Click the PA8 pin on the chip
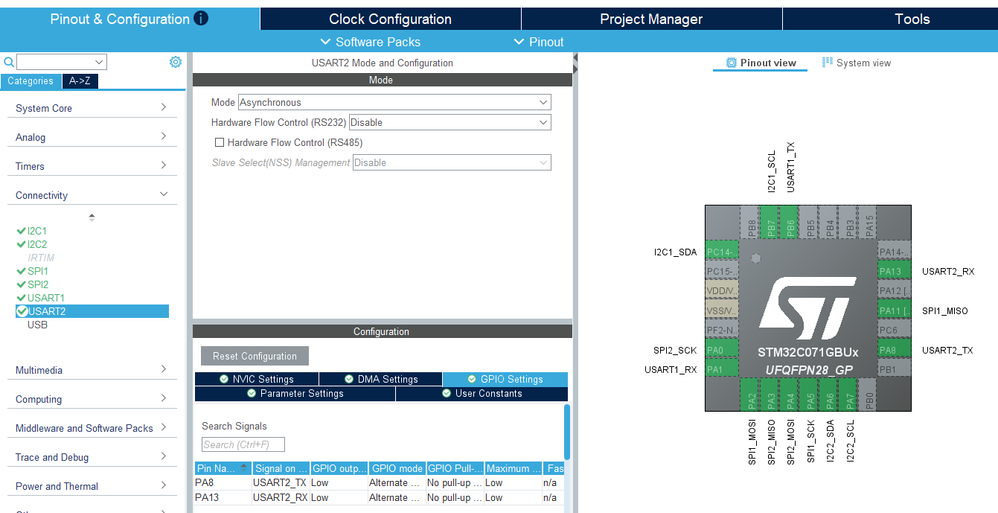The height and width of the screenshot is (513, 998). (x=894, y=350)
